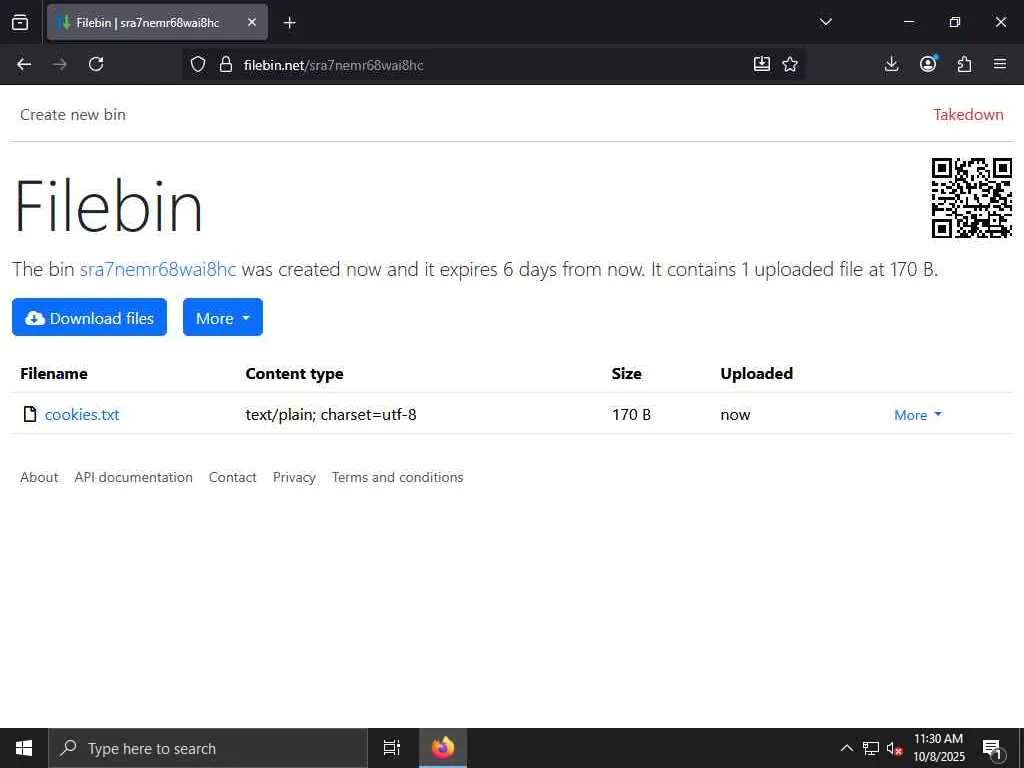Screen dimensions: 1024x768
Task: Open the network status tray icon
Action: click(871, 748)
